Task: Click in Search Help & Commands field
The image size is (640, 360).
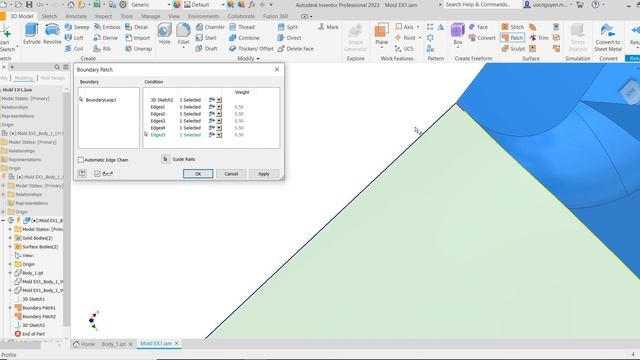Action: point(478,5)
